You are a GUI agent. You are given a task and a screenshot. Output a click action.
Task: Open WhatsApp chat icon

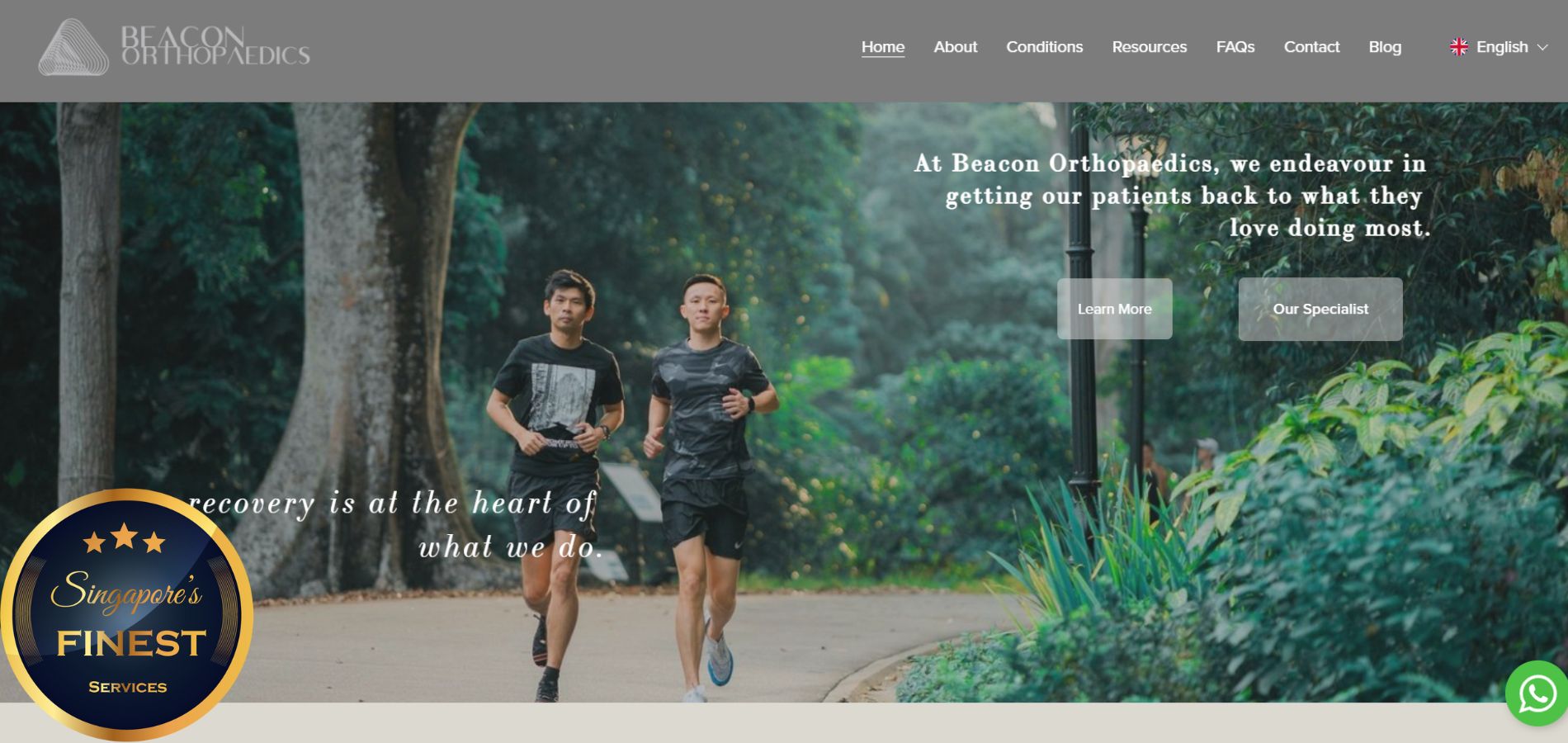pos(1537,693)
